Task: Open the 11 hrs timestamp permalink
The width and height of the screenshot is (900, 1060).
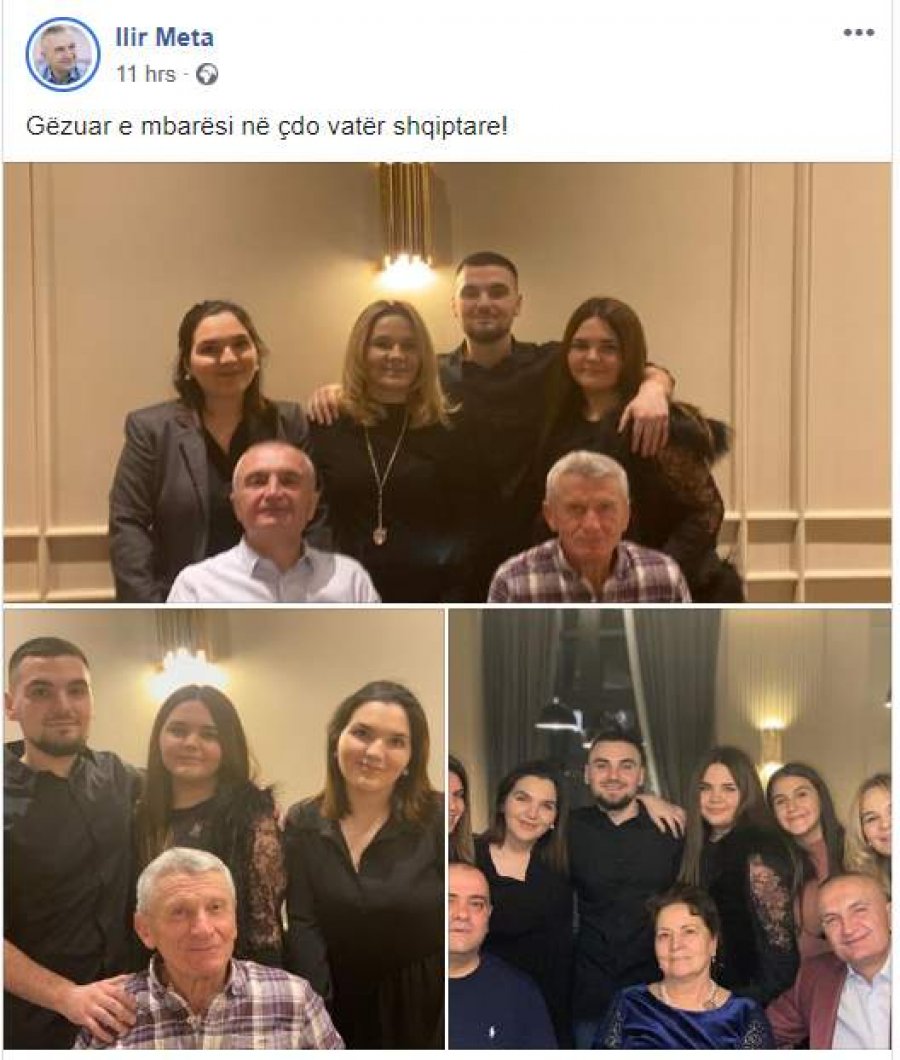Action: click(x=145, y=74)
